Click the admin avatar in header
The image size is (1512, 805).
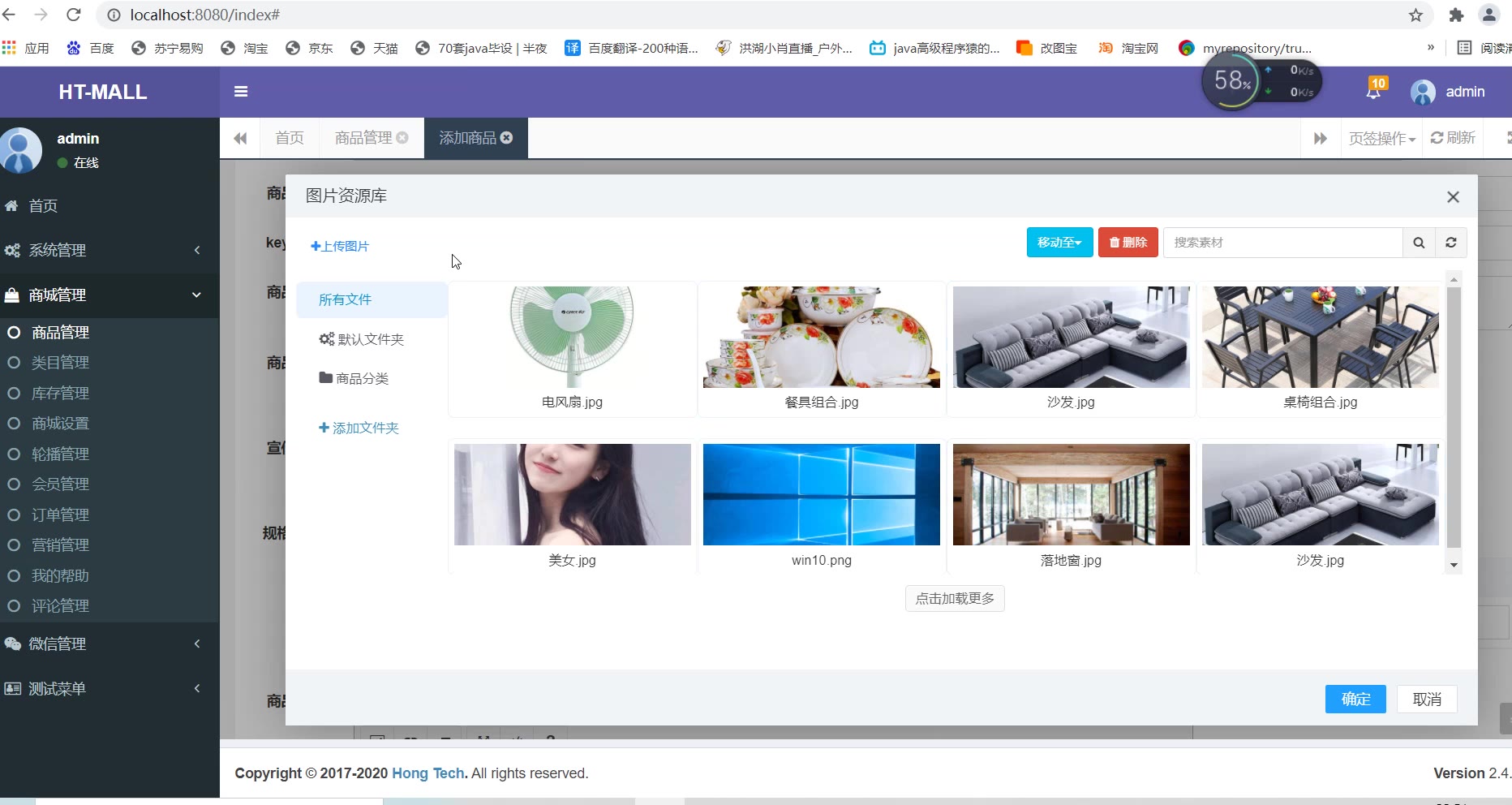[x=1423, y=92]
